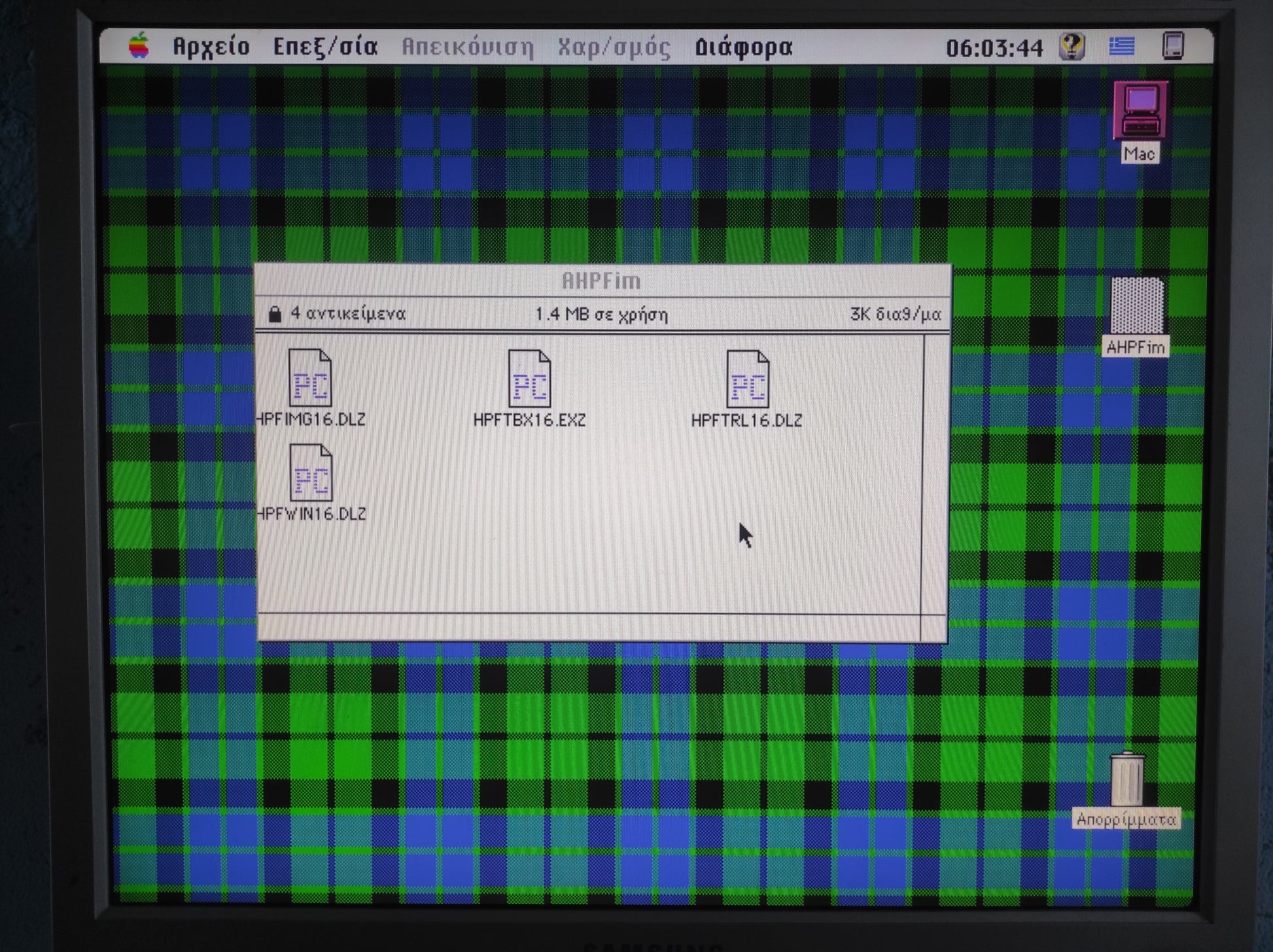Click the Απορρίμματα trash can icon
1273x952 pixels.
[x=1126, y=779]
